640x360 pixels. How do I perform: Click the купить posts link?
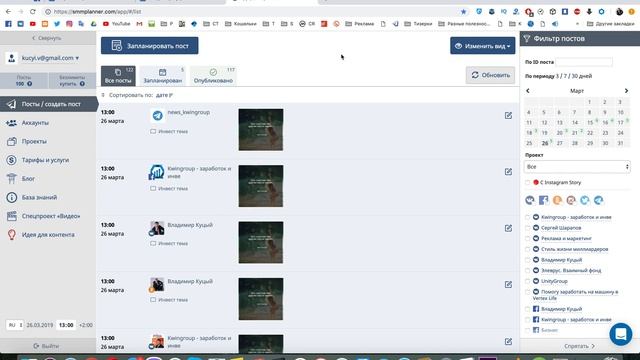point(68,84)
